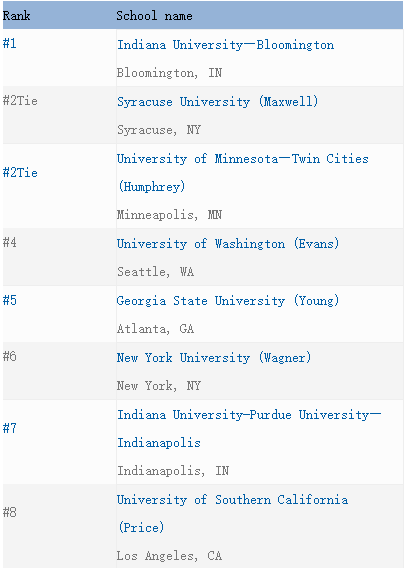The height and width of the screenshot is (568, 406).
Task: Open University of Washington (Evans) link
Action: pos(228,244)
